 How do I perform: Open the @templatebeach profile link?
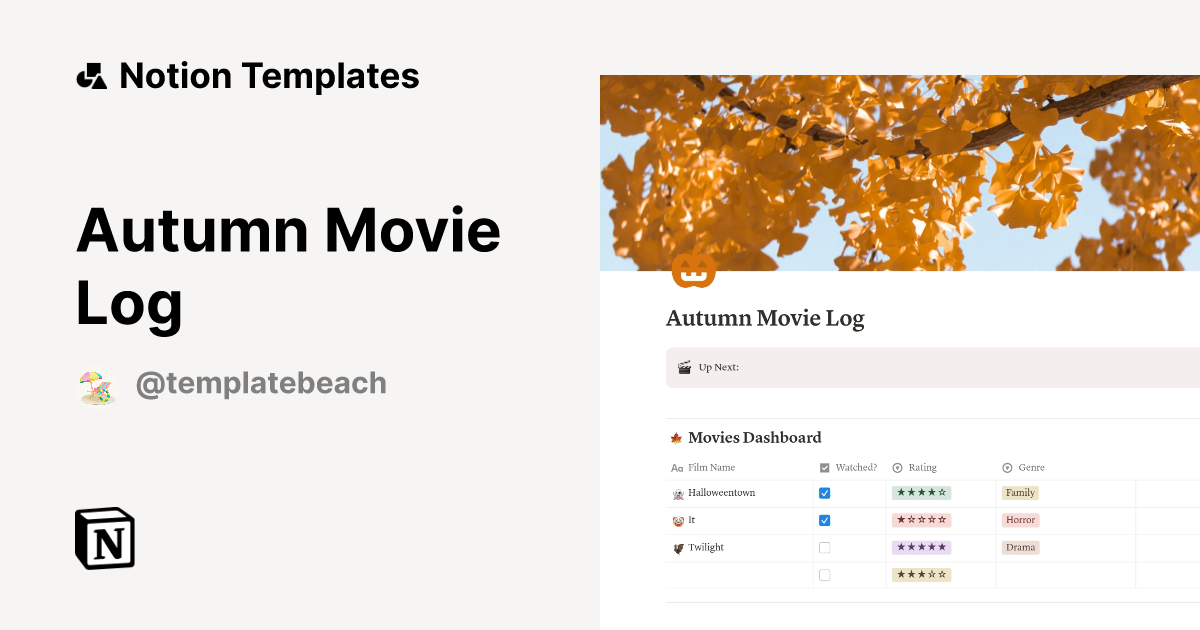262,382
